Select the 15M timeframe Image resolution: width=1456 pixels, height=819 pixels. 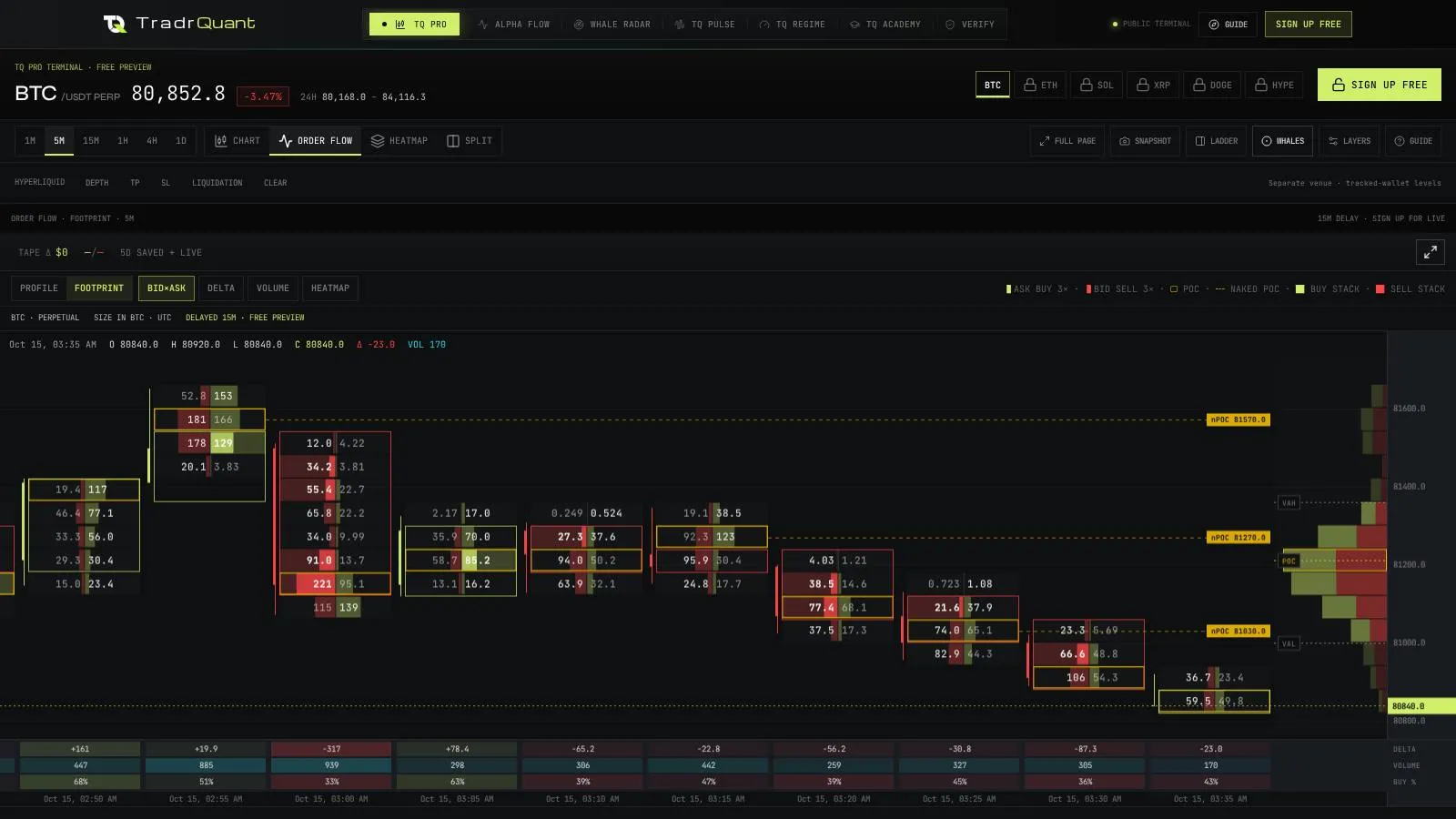pos(91,141)
